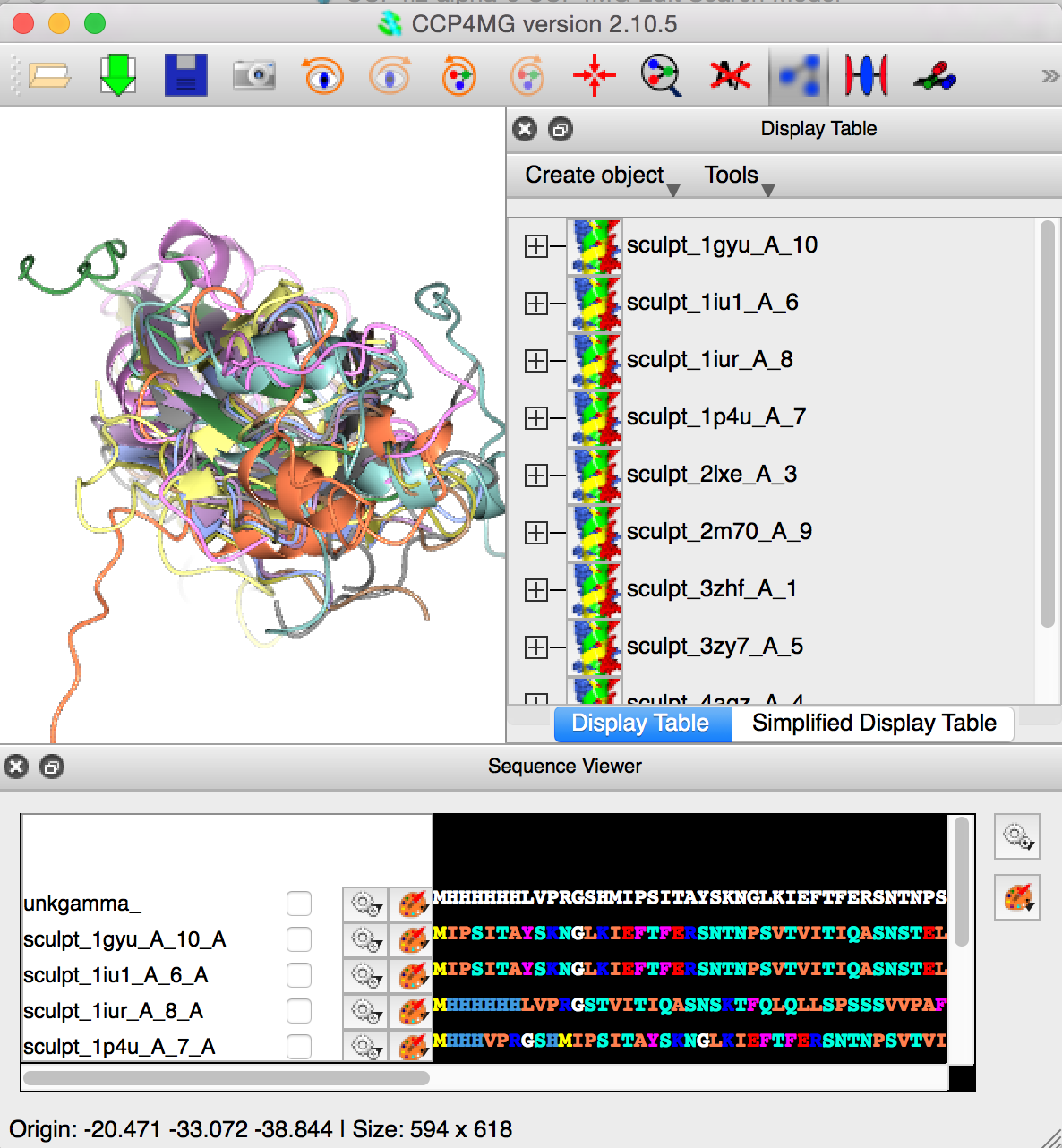1062x1148 pixels.
Task: Click the magnifying glass find icon
Action: (661, 75)
